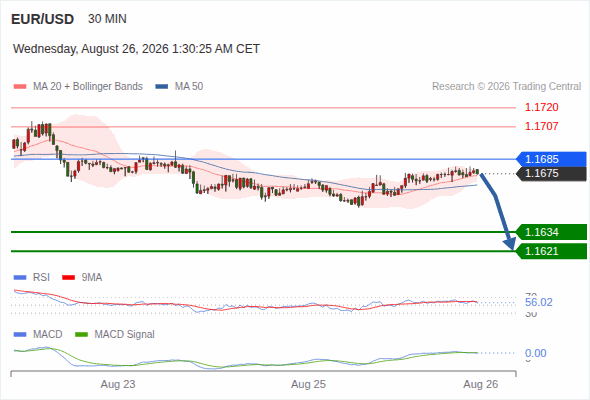590x400 pixels.
Task: Click the Aug 23 time axis label
Action: [118, 384]
